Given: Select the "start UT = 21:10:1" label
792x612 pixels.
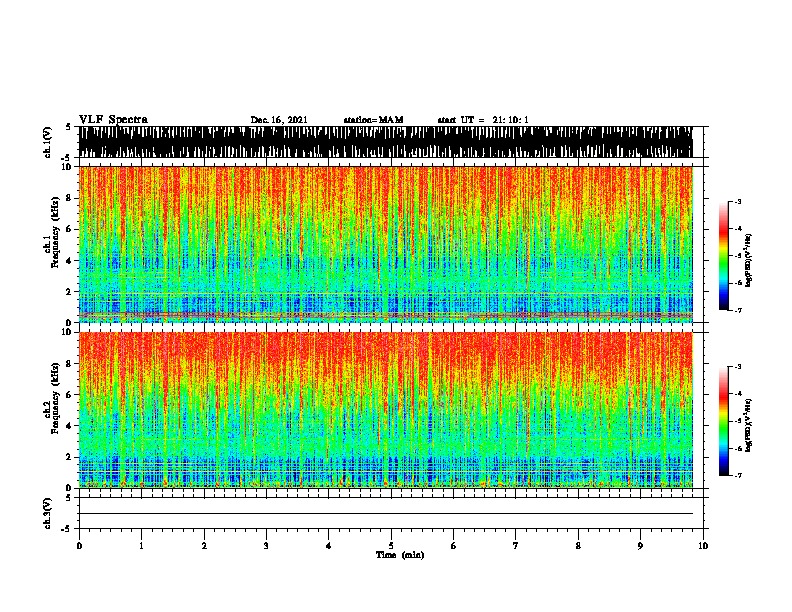Looking at the screenshot, I should pyautogui.click(x=483, y=120).
